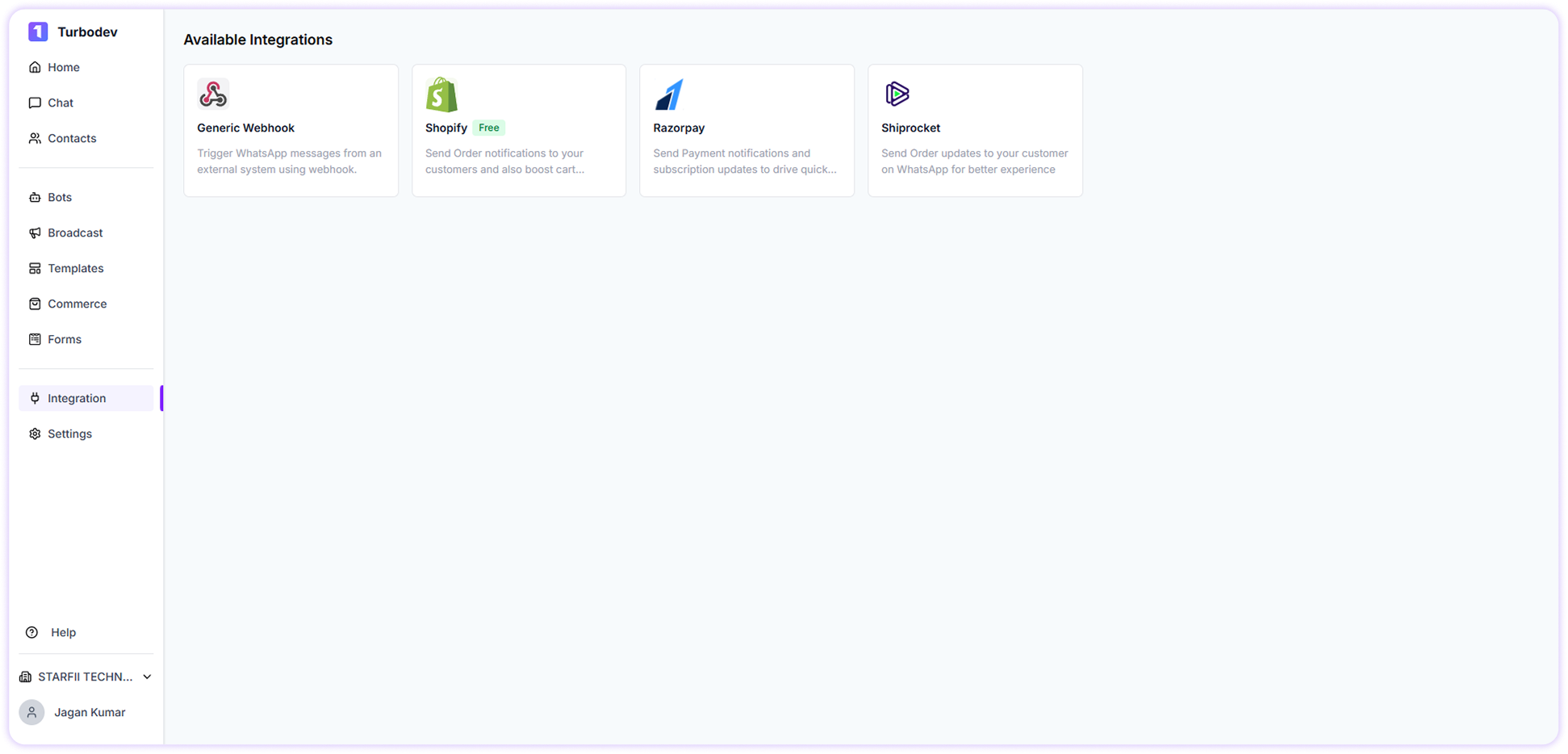Select the Templates icon
The image size is (1568, 754).
pyautogui.click(x=34, y=268)
